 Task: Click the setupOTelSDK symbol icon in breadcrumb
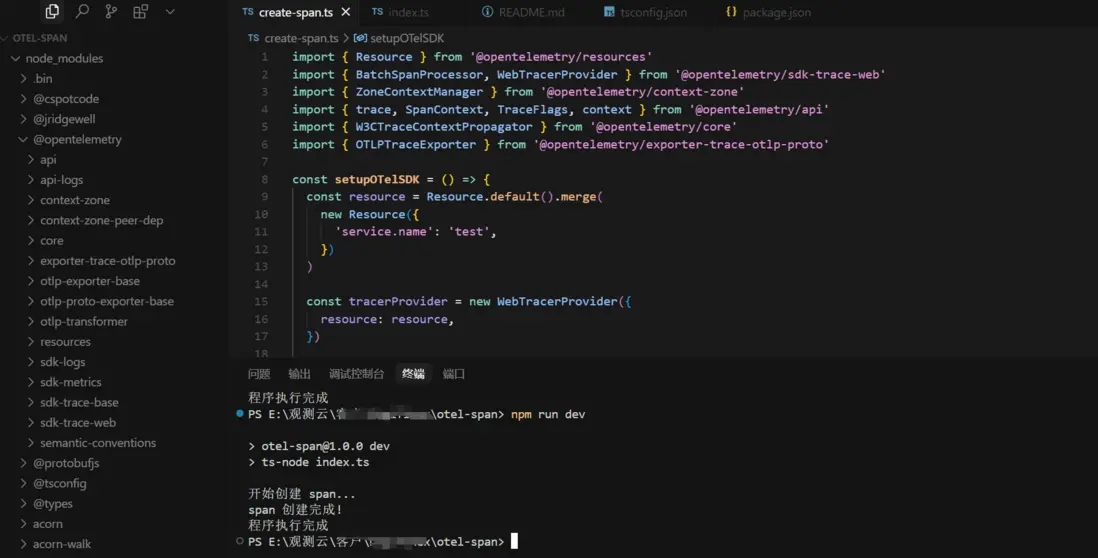pyautogui.click(x=360, y=39)
